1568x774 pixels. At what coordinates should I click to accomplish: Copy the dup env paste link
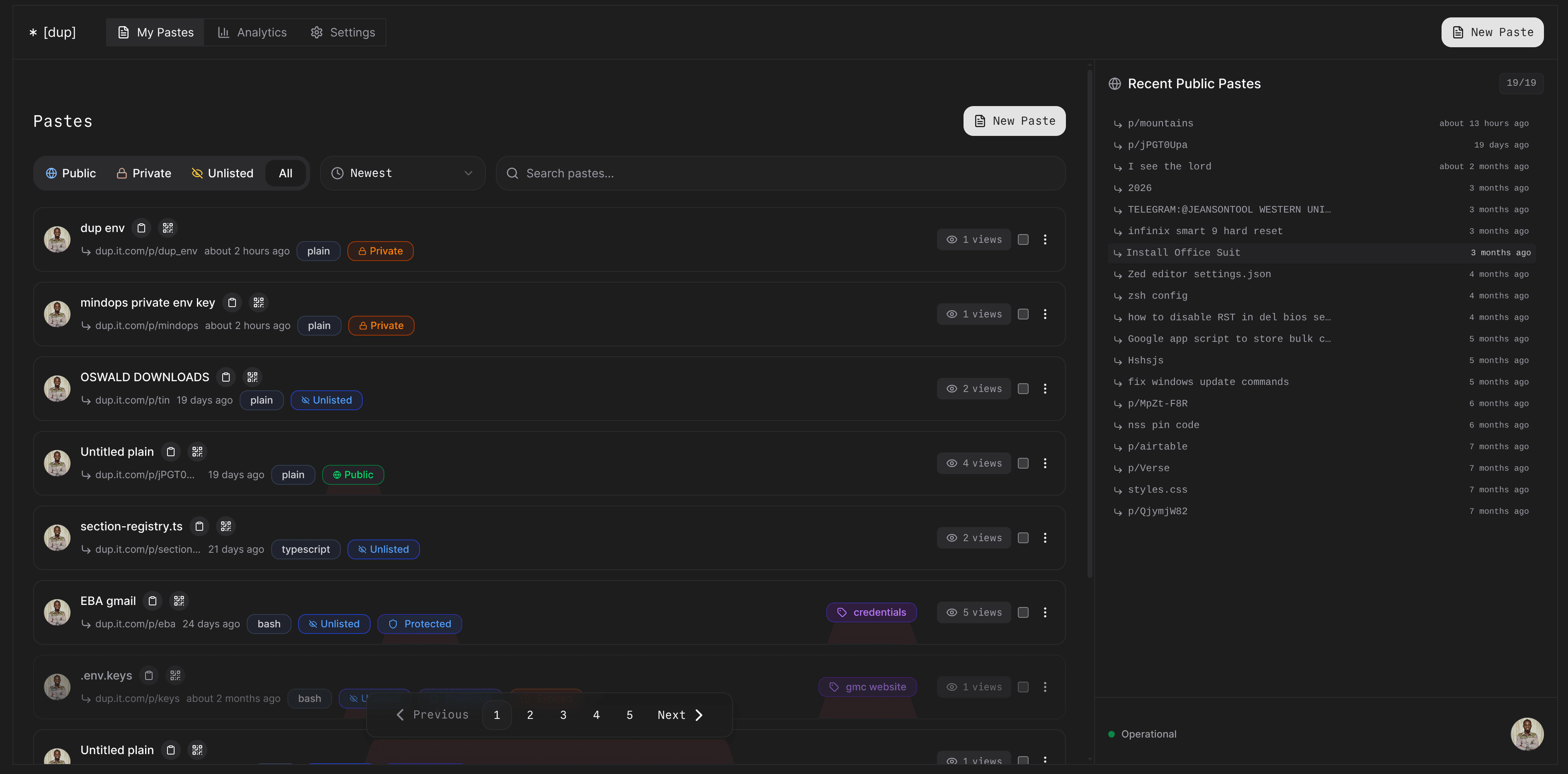click(141, 227)
